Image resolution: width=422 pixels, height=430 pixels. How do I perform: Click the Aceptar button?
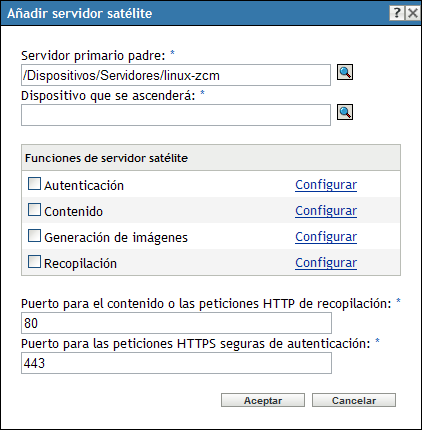click(263, 400)
